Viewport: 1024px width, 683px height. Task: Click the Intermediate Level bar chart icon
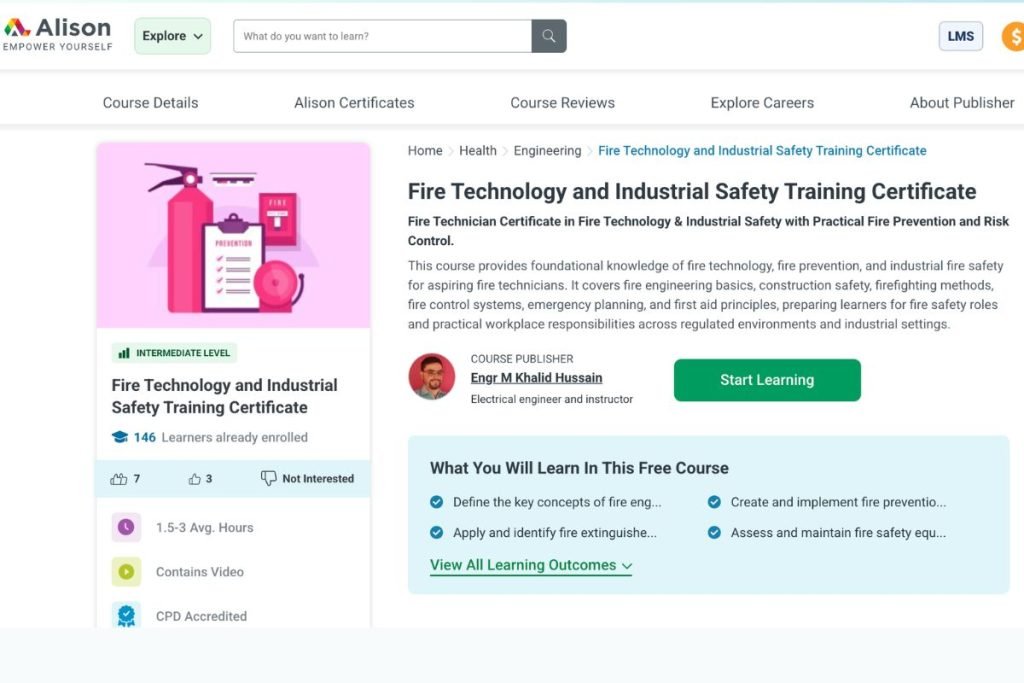[x=123, y=353]
